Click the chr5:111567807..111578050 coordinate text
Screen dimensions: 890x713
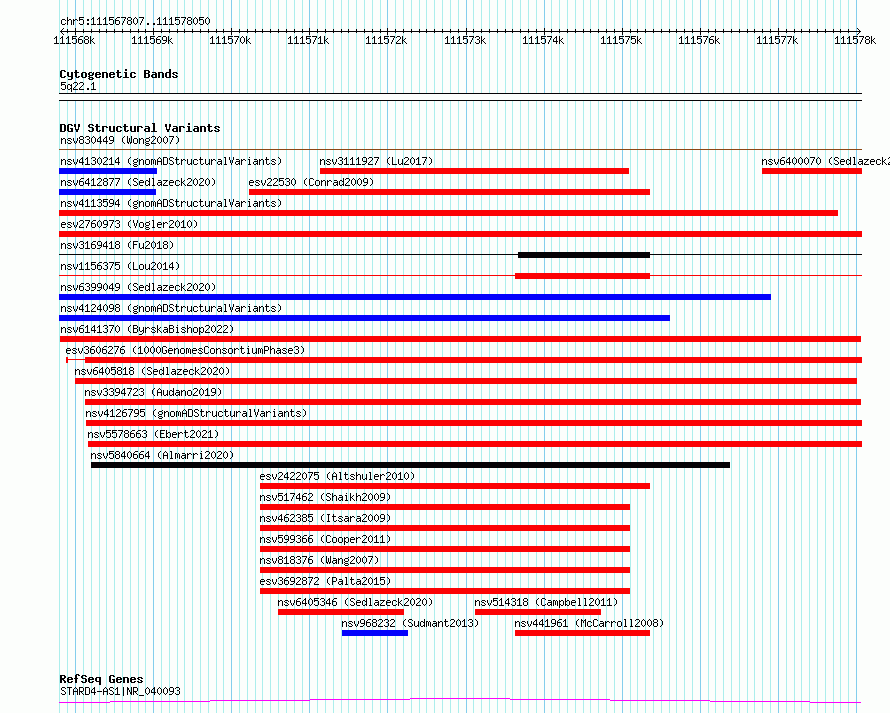click(x=135, y=21)
